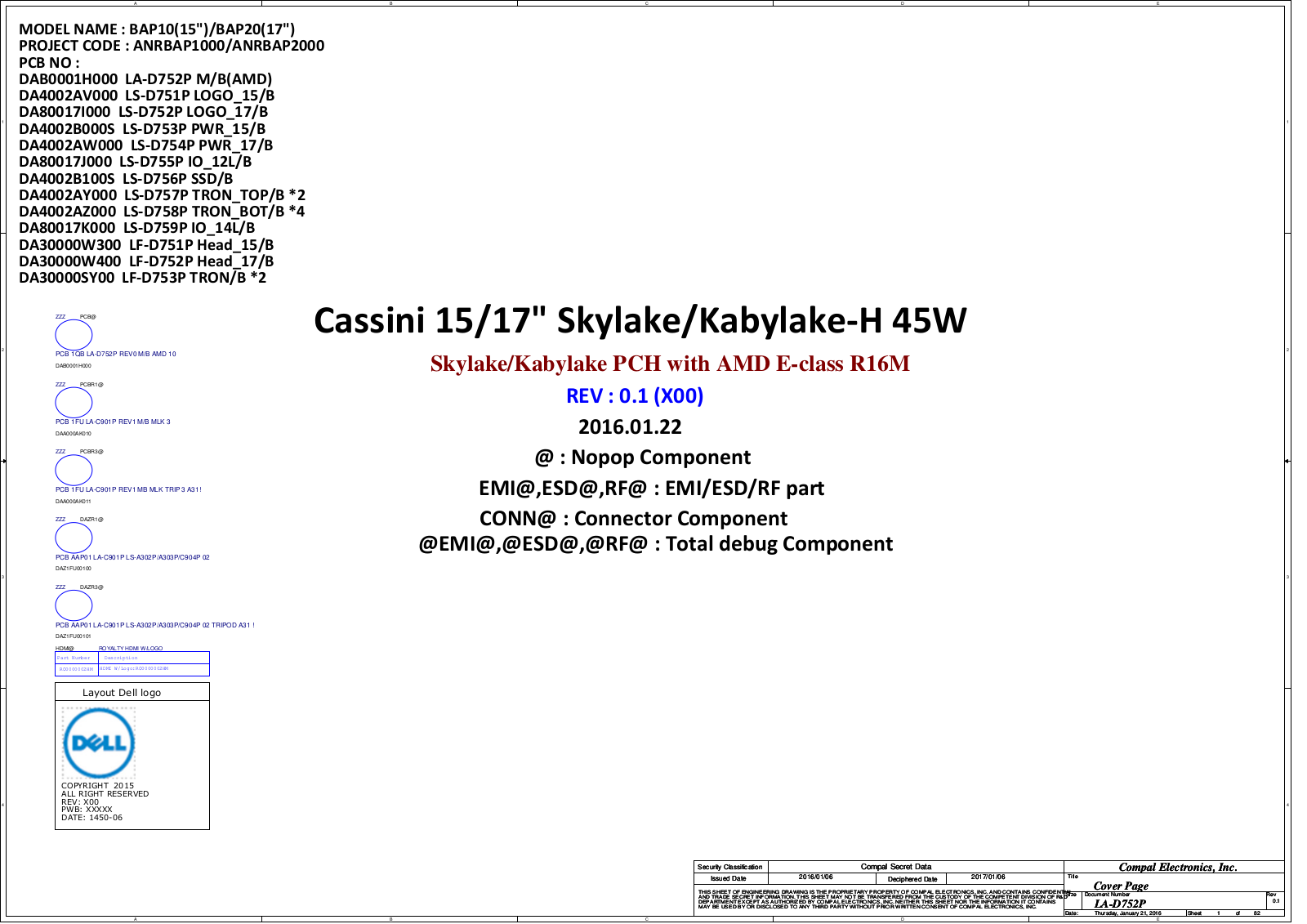Click the 'Cover Page' title field
The height and width of the screenshot is (924, 1307).
click(1121, 886)
